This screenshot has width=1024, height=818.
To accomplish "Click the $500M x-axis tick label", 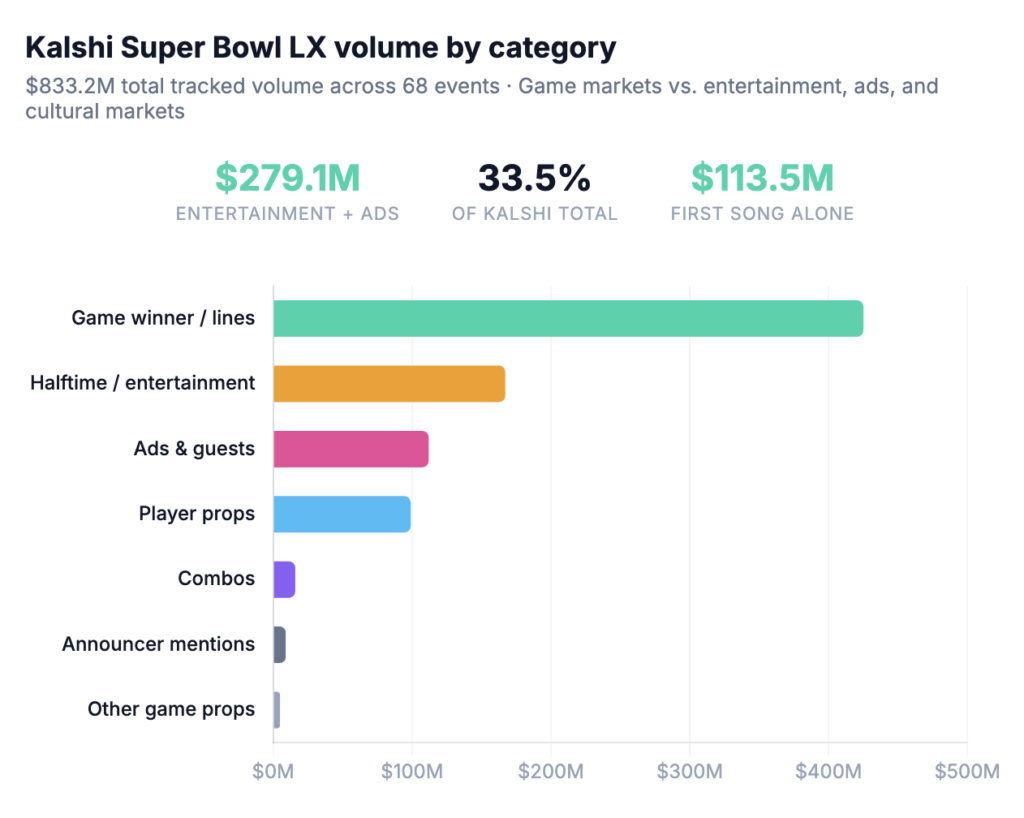I will (966, 771).
